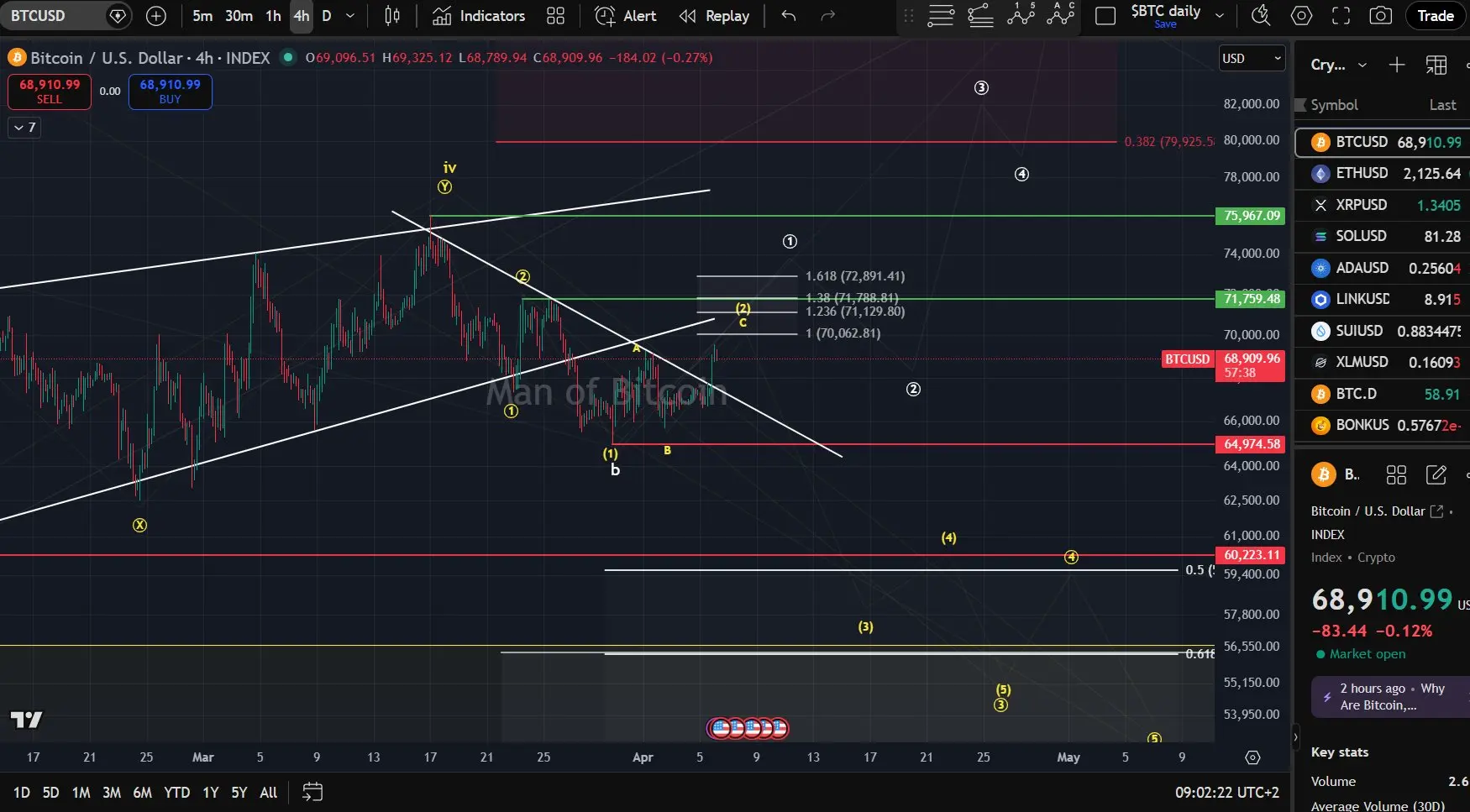Open timezone menu at 09:02:22 UTC+2

pos(1227,793)
